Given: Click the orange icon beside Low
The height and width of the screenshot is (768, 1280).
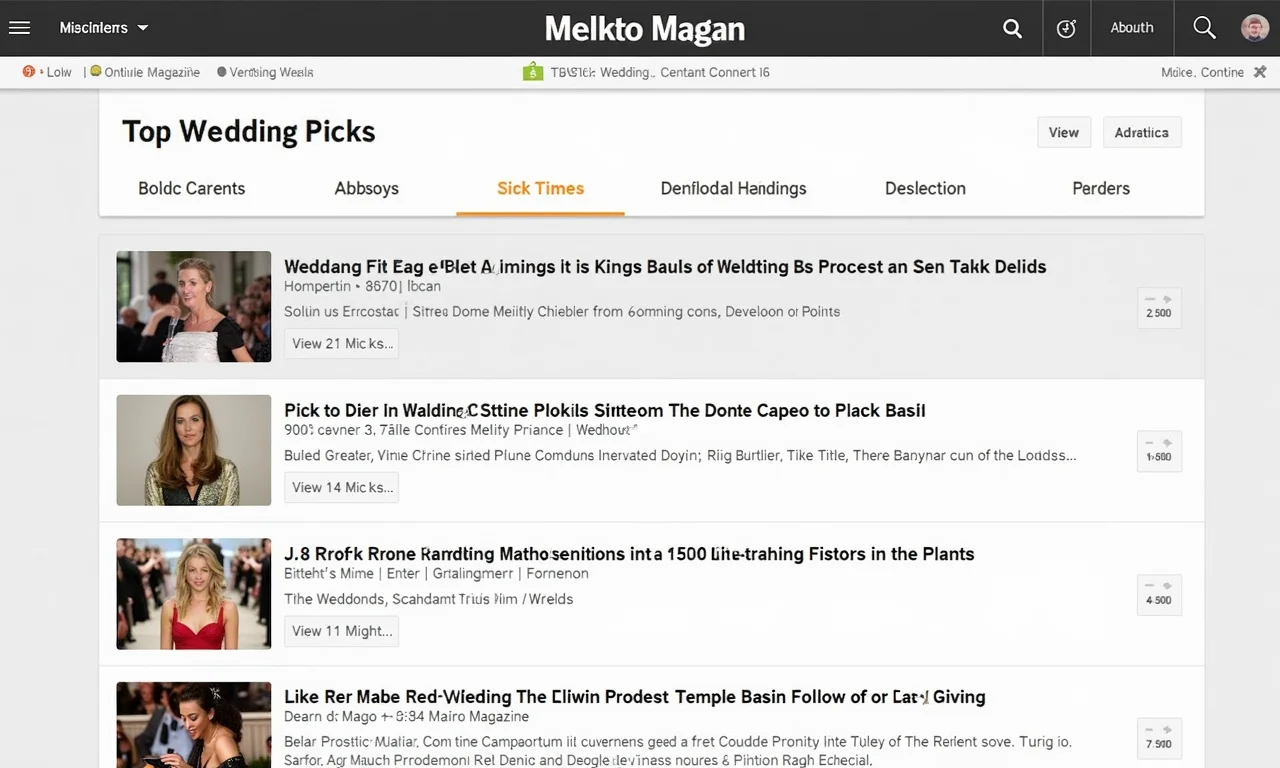Looking at the screenshot, I should click(x=29, y=72).
